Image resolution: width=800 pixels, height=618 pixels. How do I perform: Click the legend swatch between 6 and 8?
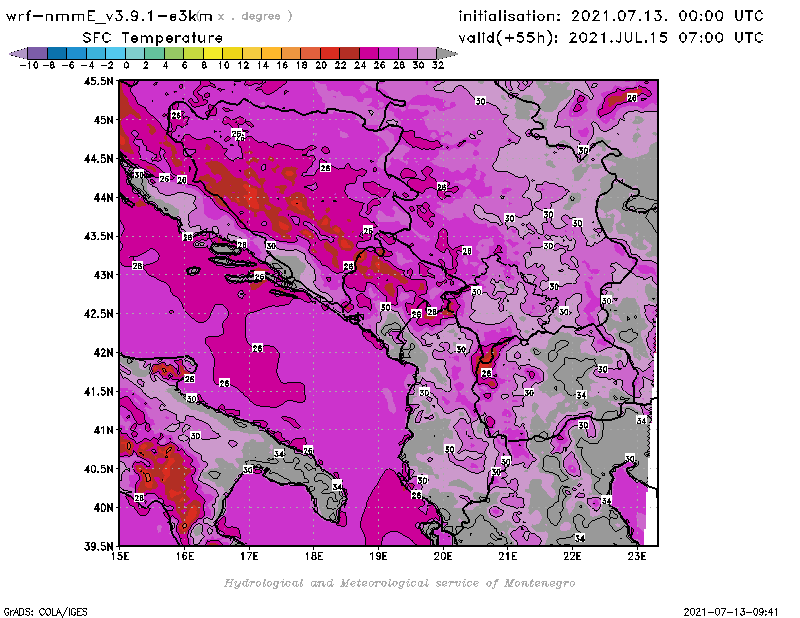[193, 53]
